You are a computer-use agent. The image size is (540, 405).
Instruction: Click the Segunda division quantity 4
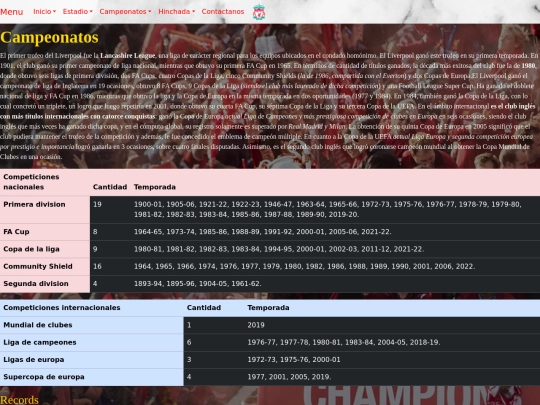coord(95,284)
